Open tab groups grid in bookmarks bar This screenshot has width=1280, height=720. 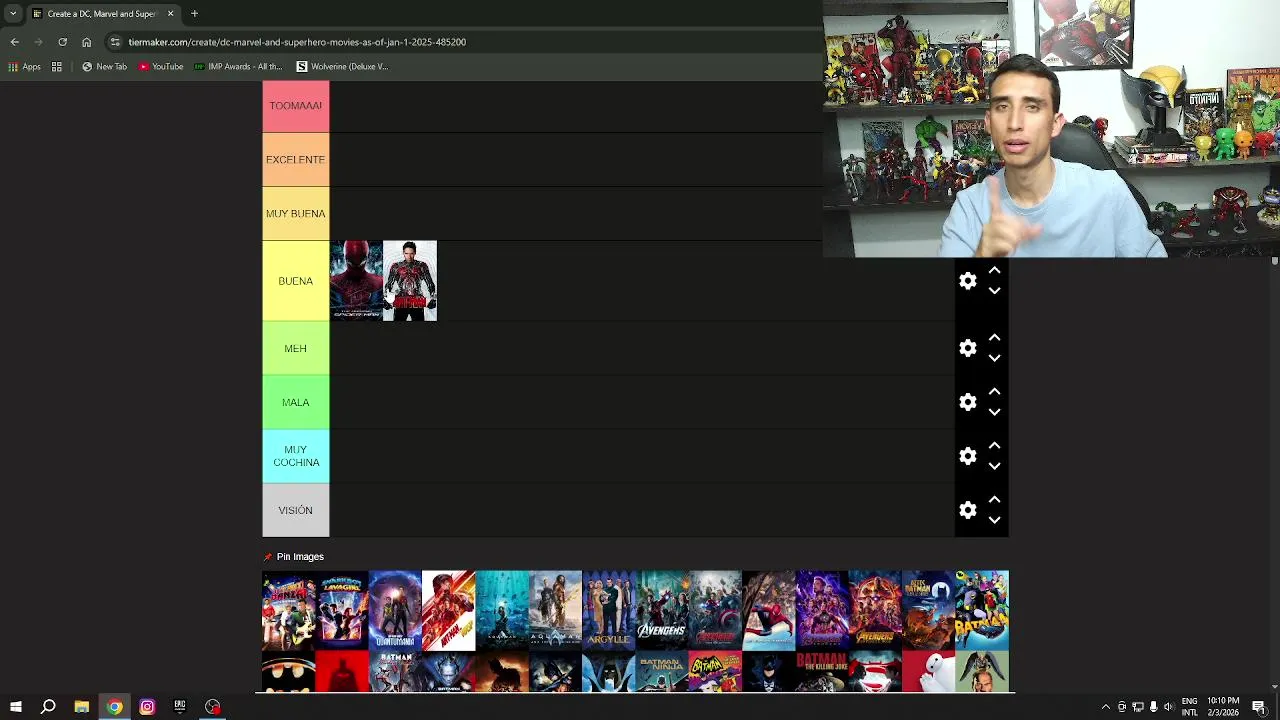57,67
